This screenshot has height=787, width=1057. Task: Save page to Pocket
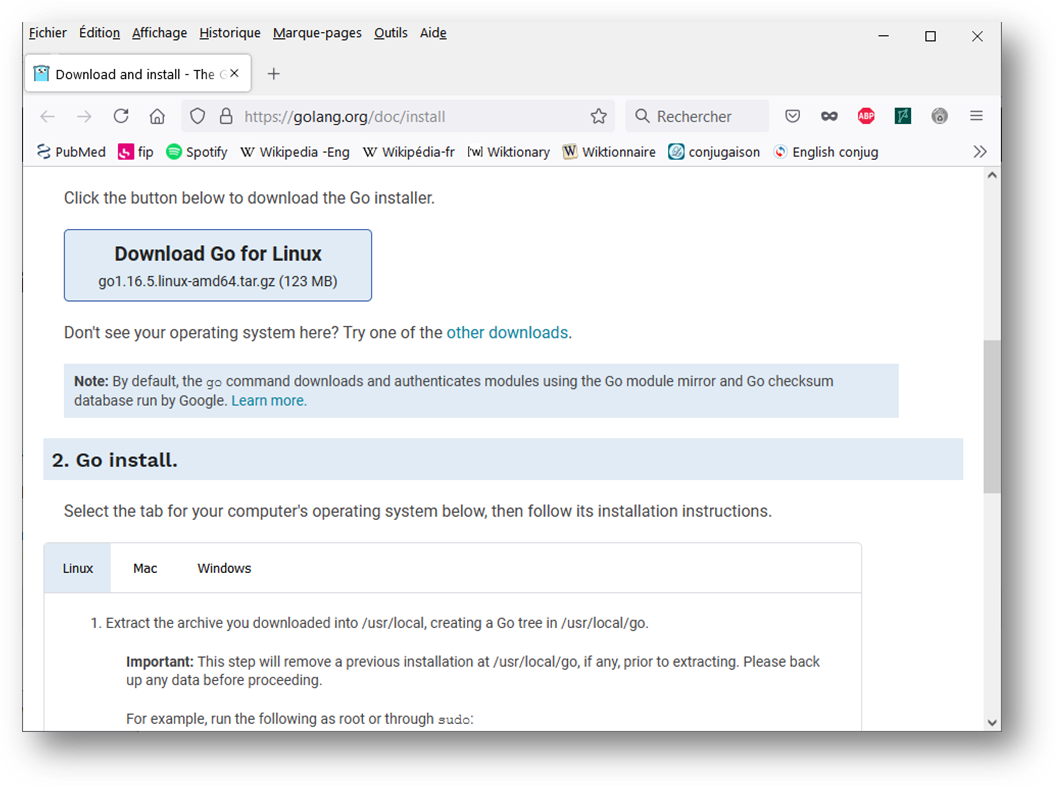coord(793,116)
